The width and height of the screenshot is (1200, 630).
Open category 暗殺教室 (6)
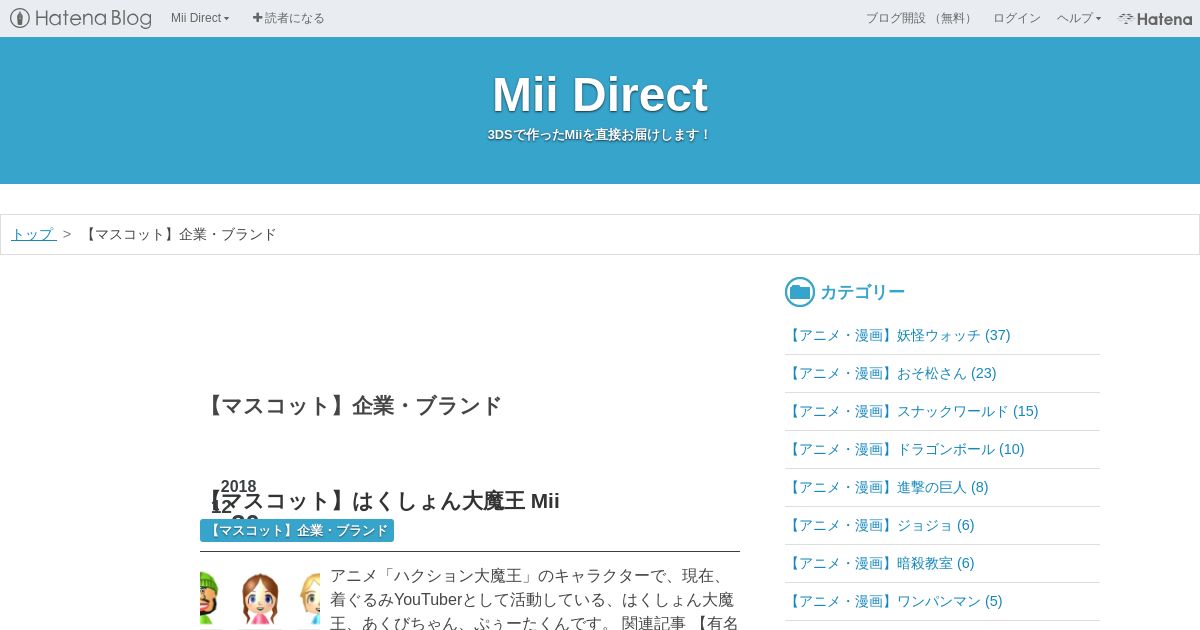tap(880, 563)
